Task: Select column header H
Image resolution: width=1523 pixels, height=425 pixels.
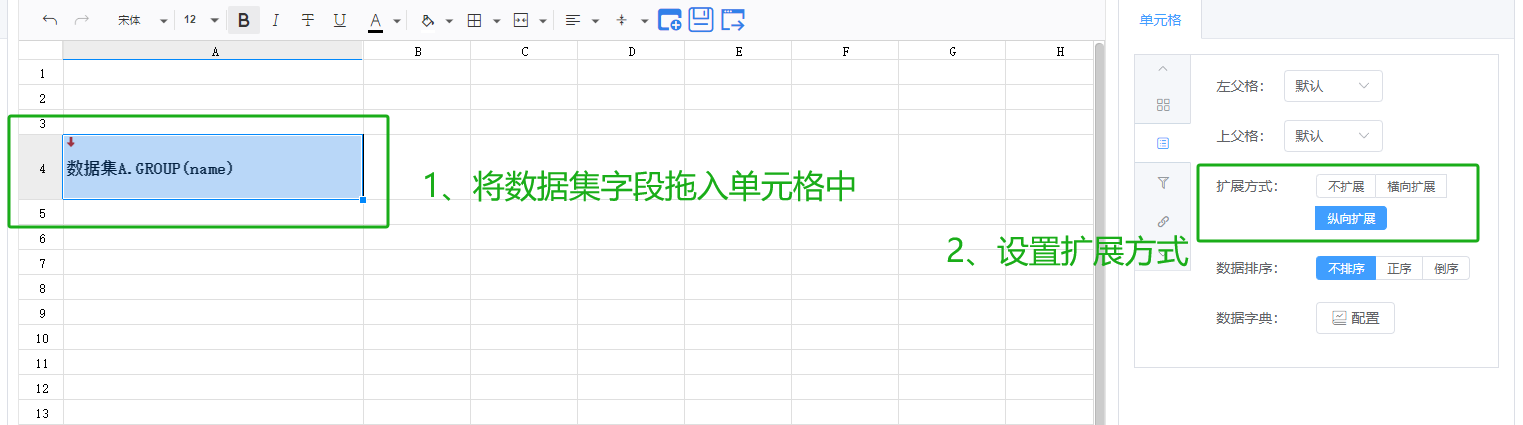Action: (1050, 51)
